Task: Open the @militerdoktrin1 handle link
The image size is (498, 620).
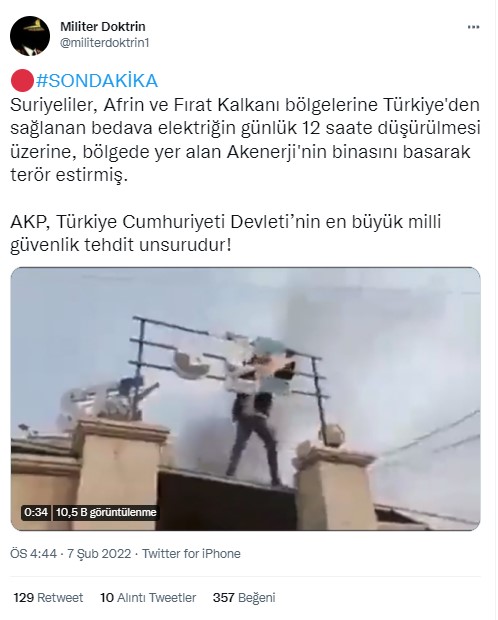Action: 104,43
